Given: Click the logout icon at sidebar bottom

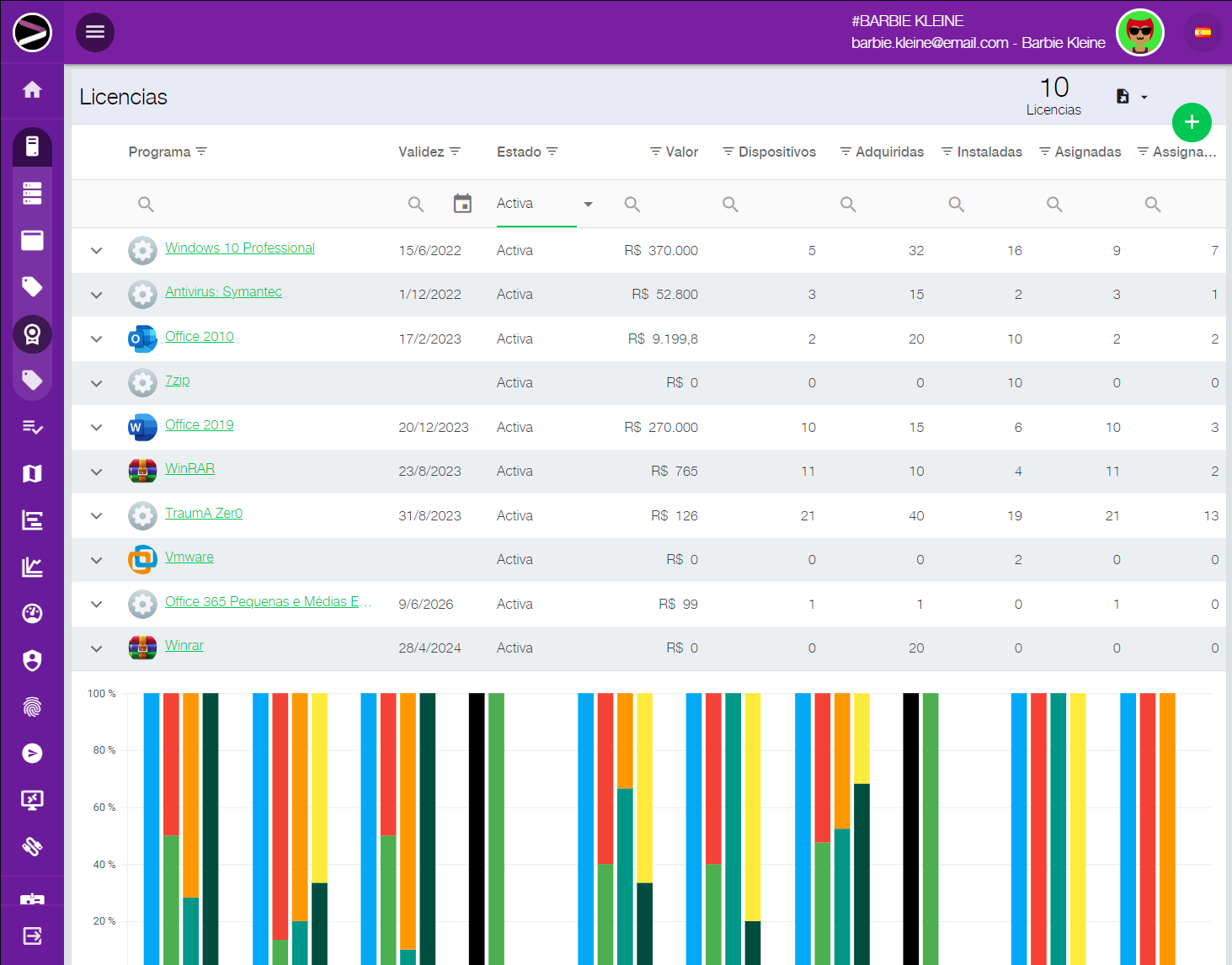Looking at the screenshot, I should [x=32, y=936].
